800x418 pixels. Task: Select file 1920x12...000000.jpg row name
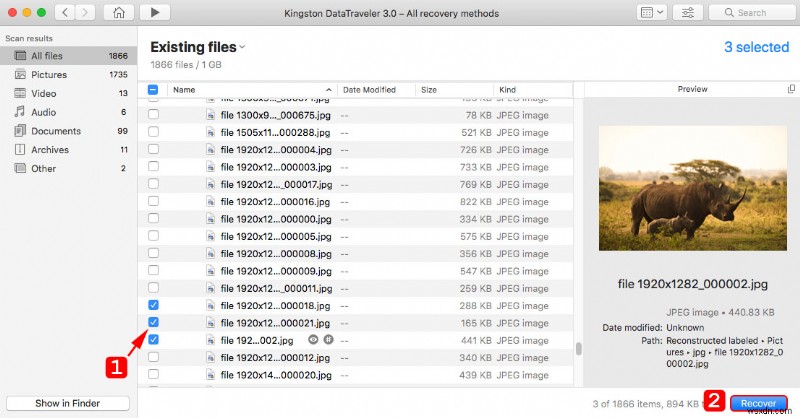[x=276, y=219]
